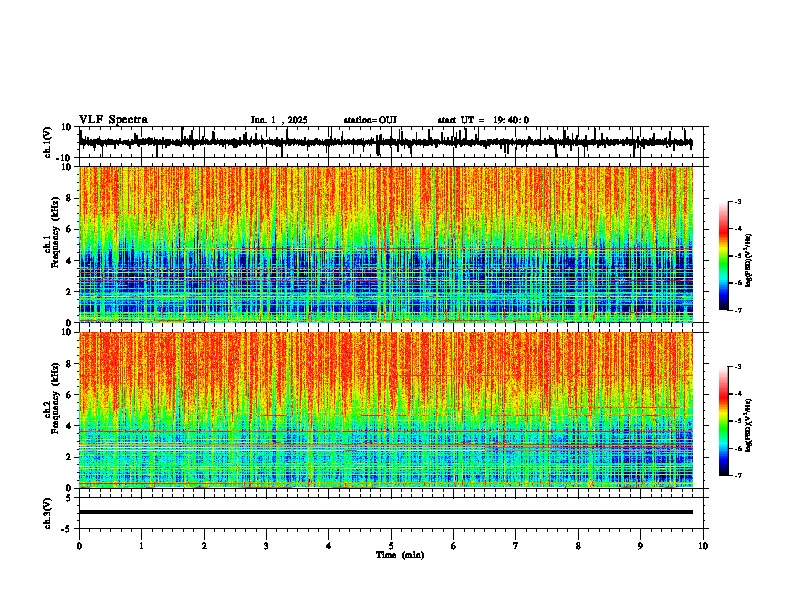The height and width of the screenshot is (612, 792).
Task: Click the time axis tick label "10" at bottom right
Action: [703, 546]
